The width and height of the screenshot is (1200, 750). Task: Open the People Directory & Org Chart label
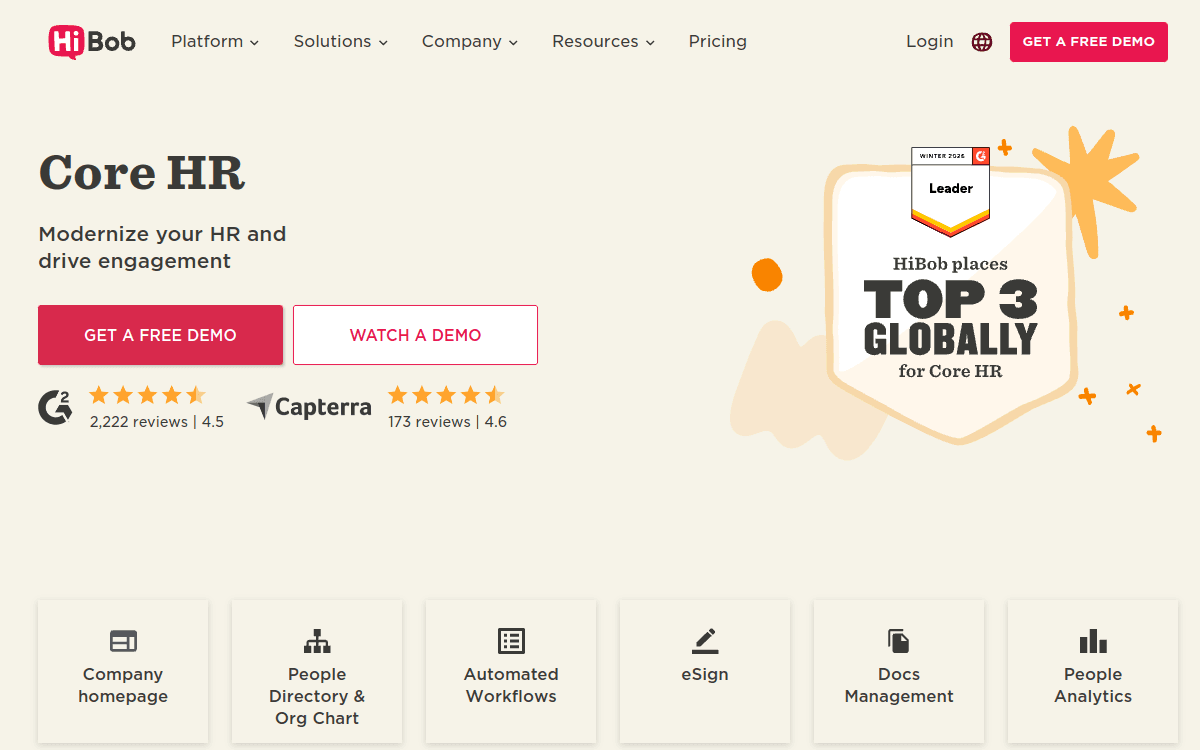point(317,697)
